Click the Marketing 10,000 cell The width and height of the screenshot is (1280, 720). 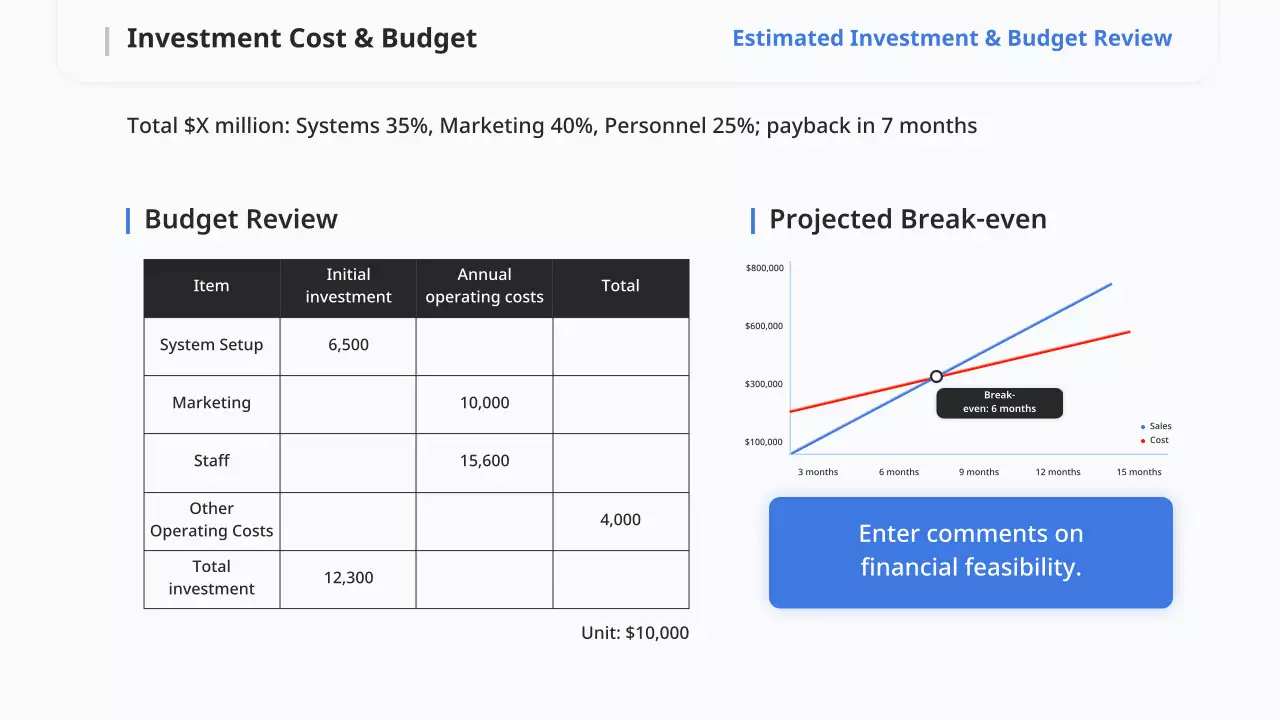point(484,403)
